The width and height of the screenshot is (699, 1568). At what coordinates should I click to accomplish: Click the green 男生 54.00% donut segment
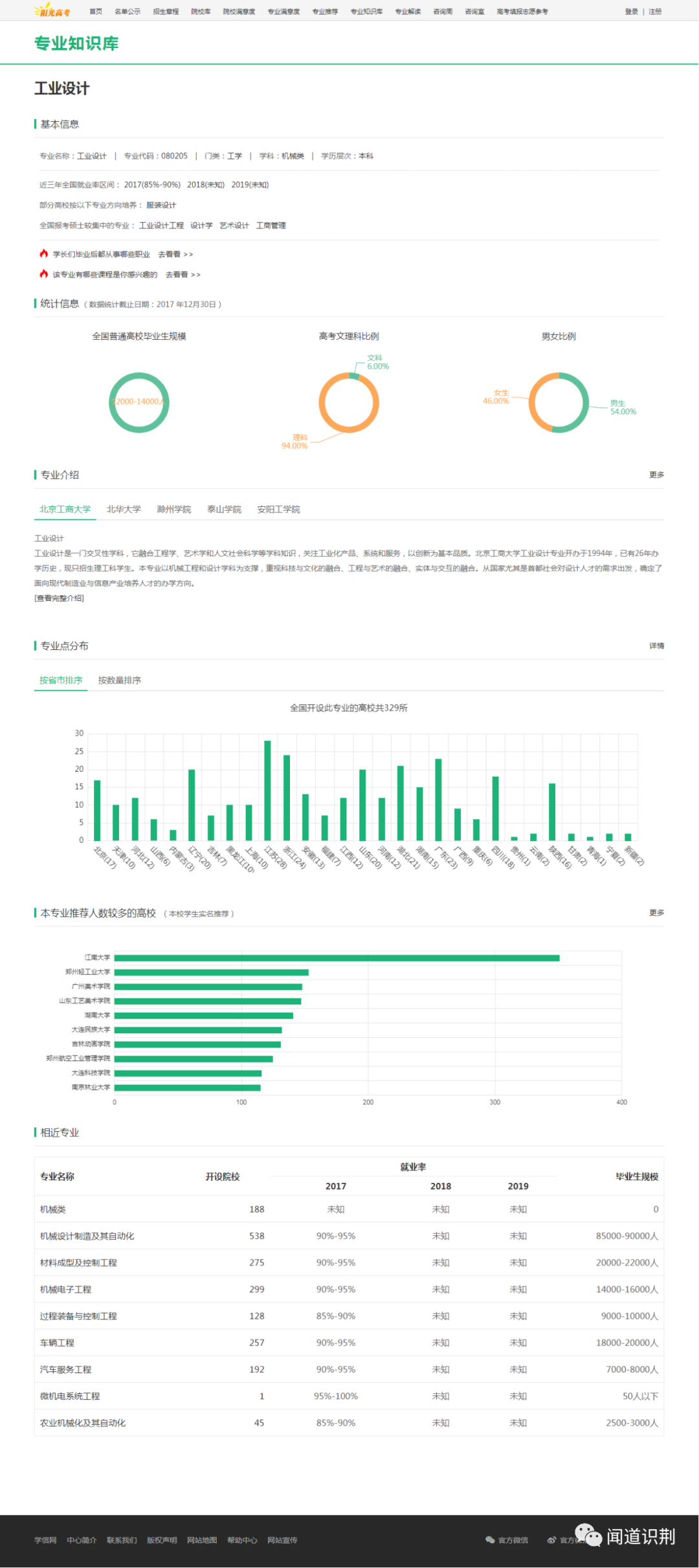[x=586, y=405]
